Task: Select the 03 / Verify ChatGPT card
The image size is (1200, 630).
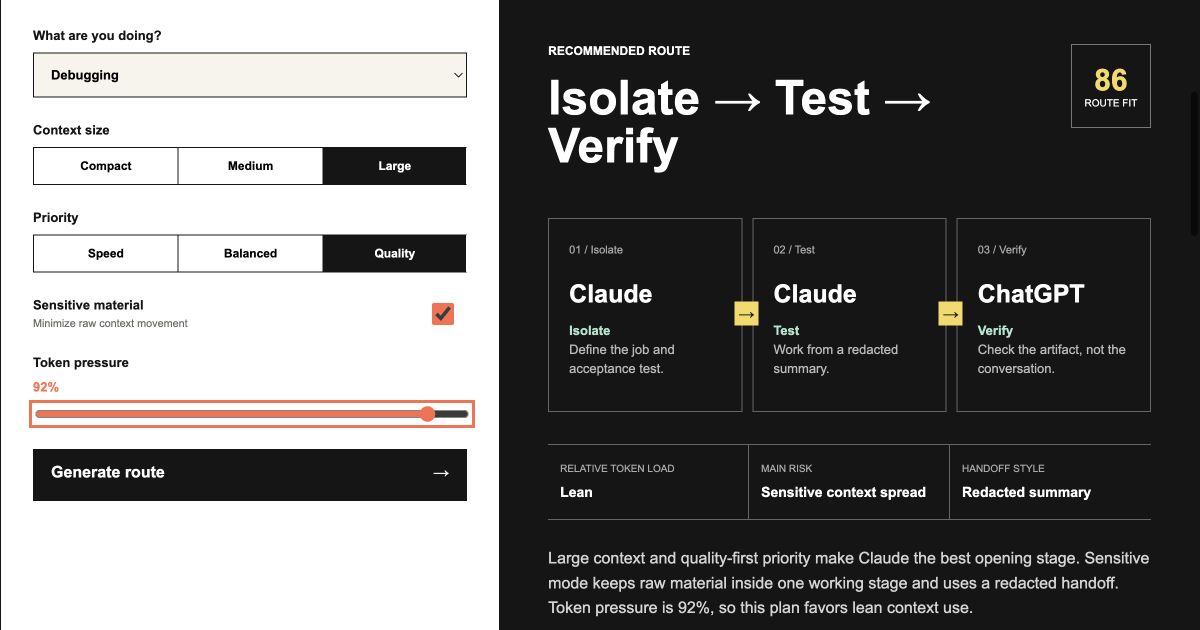Action: [1053, 315]
